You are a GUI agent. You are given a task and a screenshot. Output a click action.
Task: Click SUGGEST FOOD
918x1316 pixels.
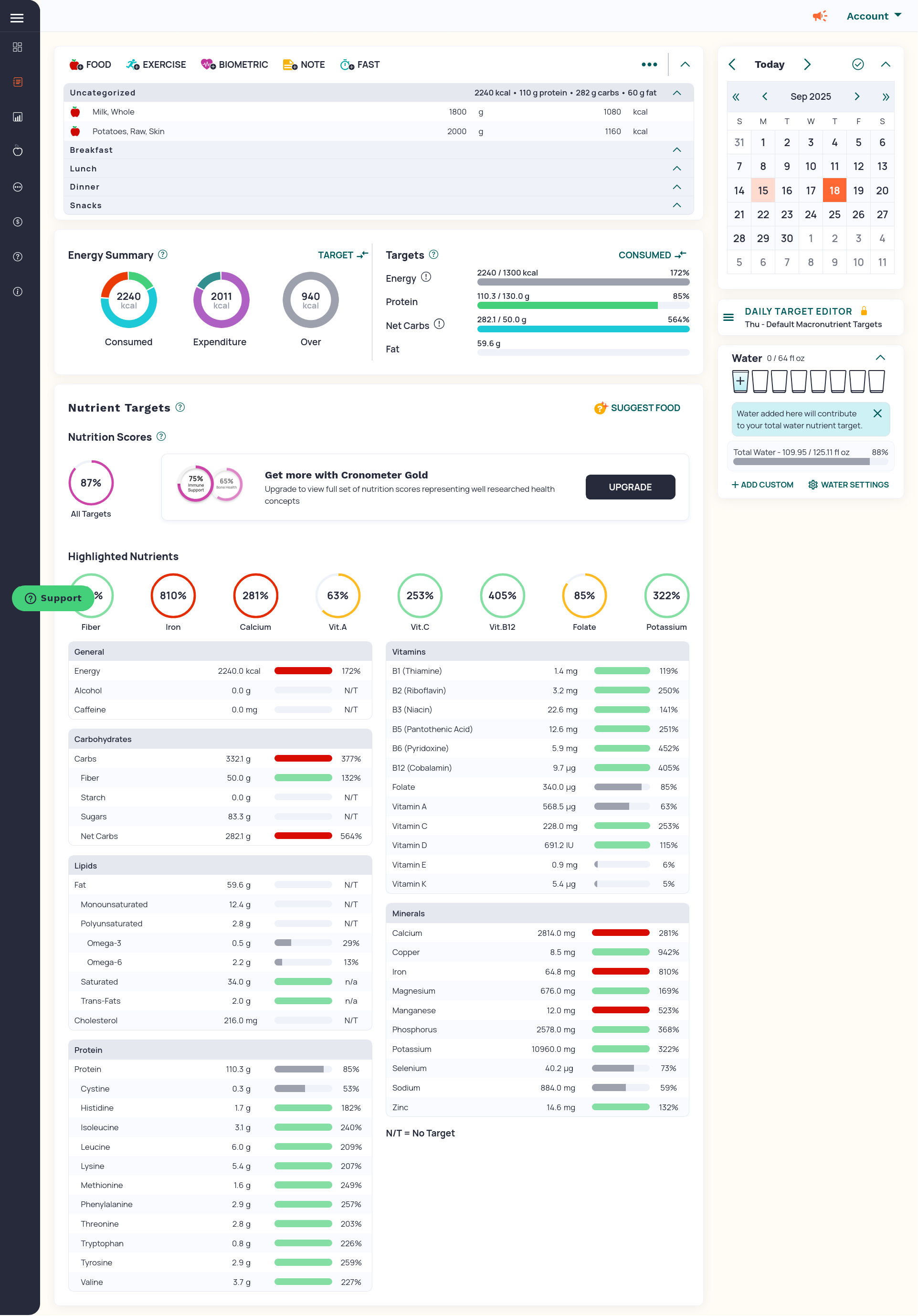(x=637, y=407)
